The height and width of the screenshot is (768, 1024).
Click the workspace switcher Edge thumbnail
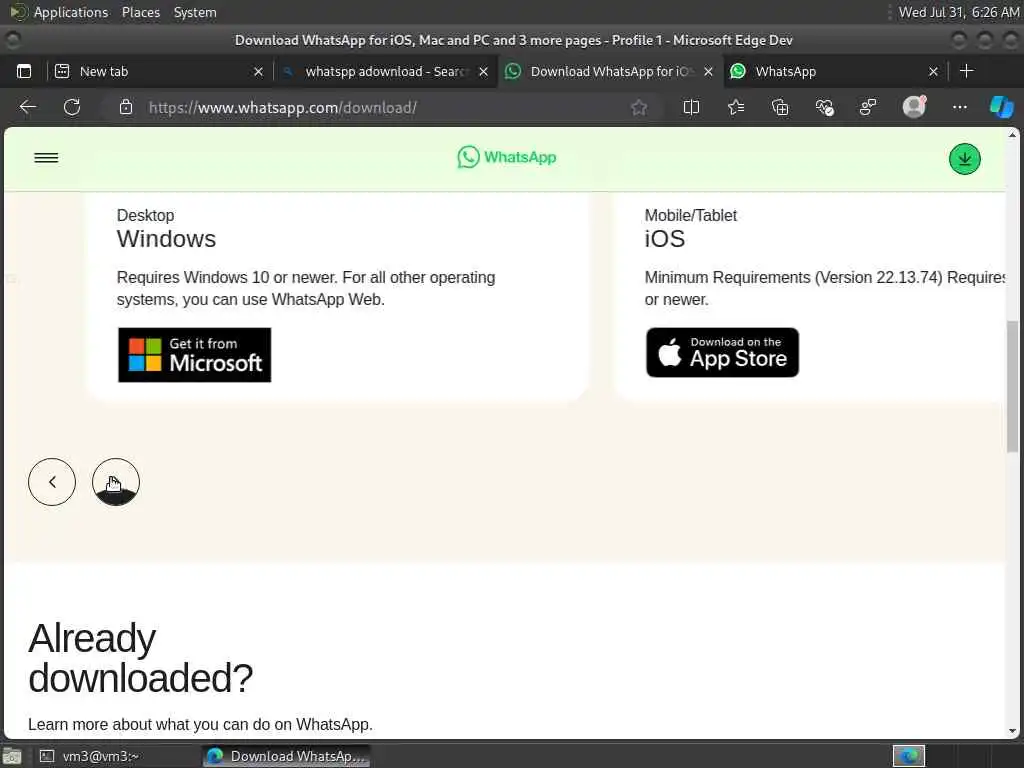tap(908, 756)
